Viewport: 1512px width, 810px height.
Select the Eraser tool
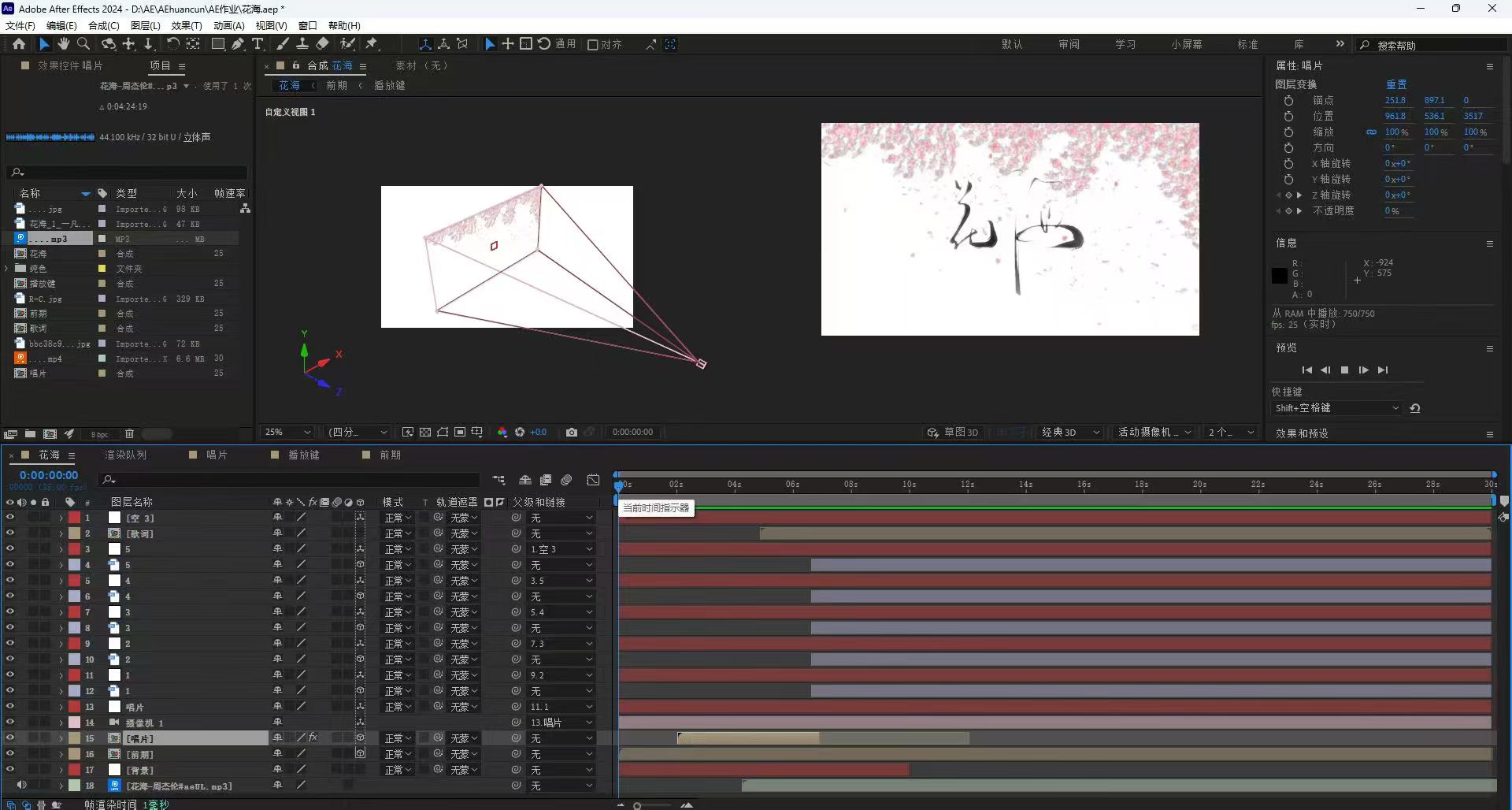[x=322, y=44]
